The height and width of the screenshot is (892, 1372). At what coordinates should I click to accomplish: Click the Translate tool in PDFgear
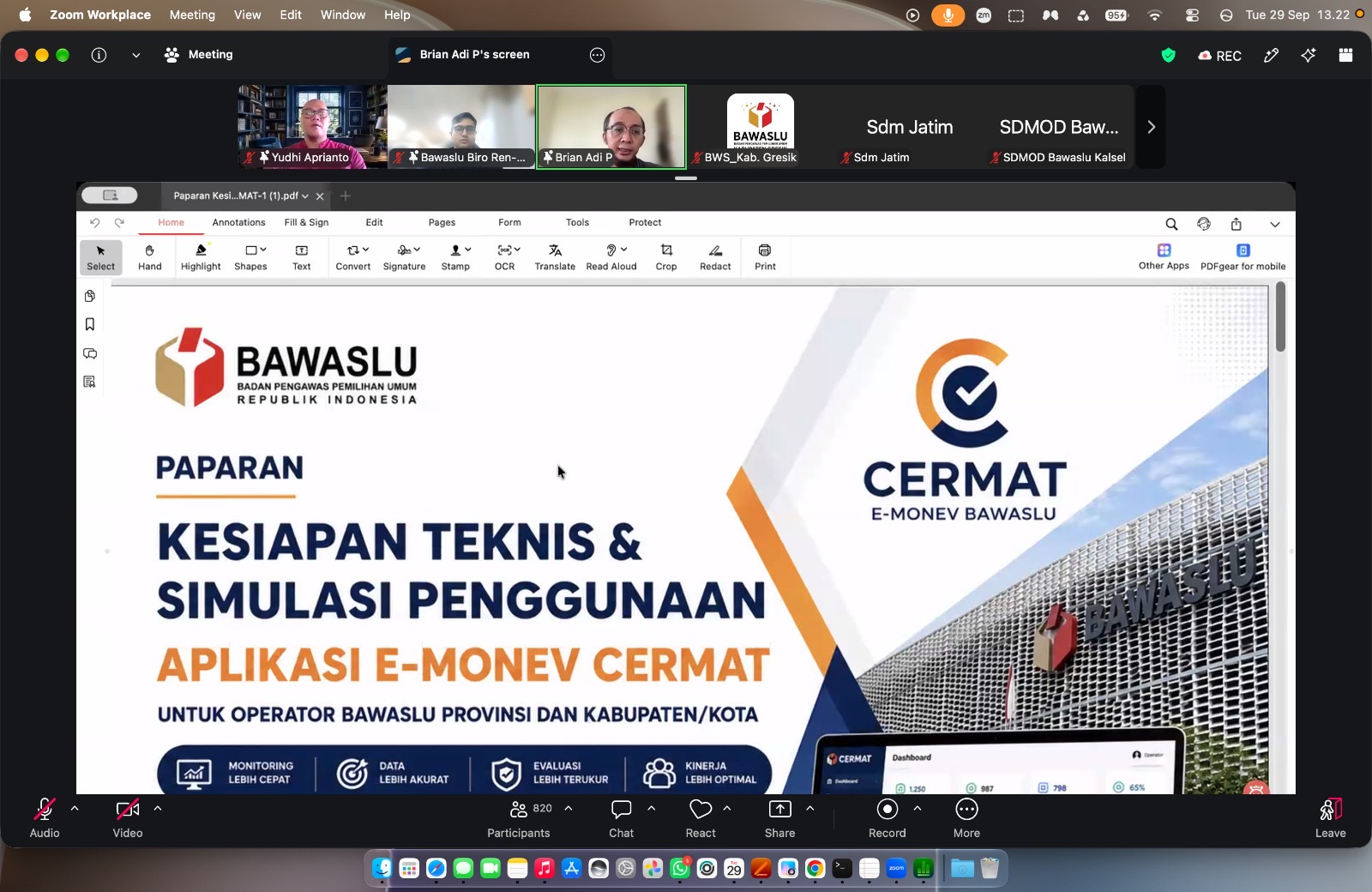(x=555, y=257)
